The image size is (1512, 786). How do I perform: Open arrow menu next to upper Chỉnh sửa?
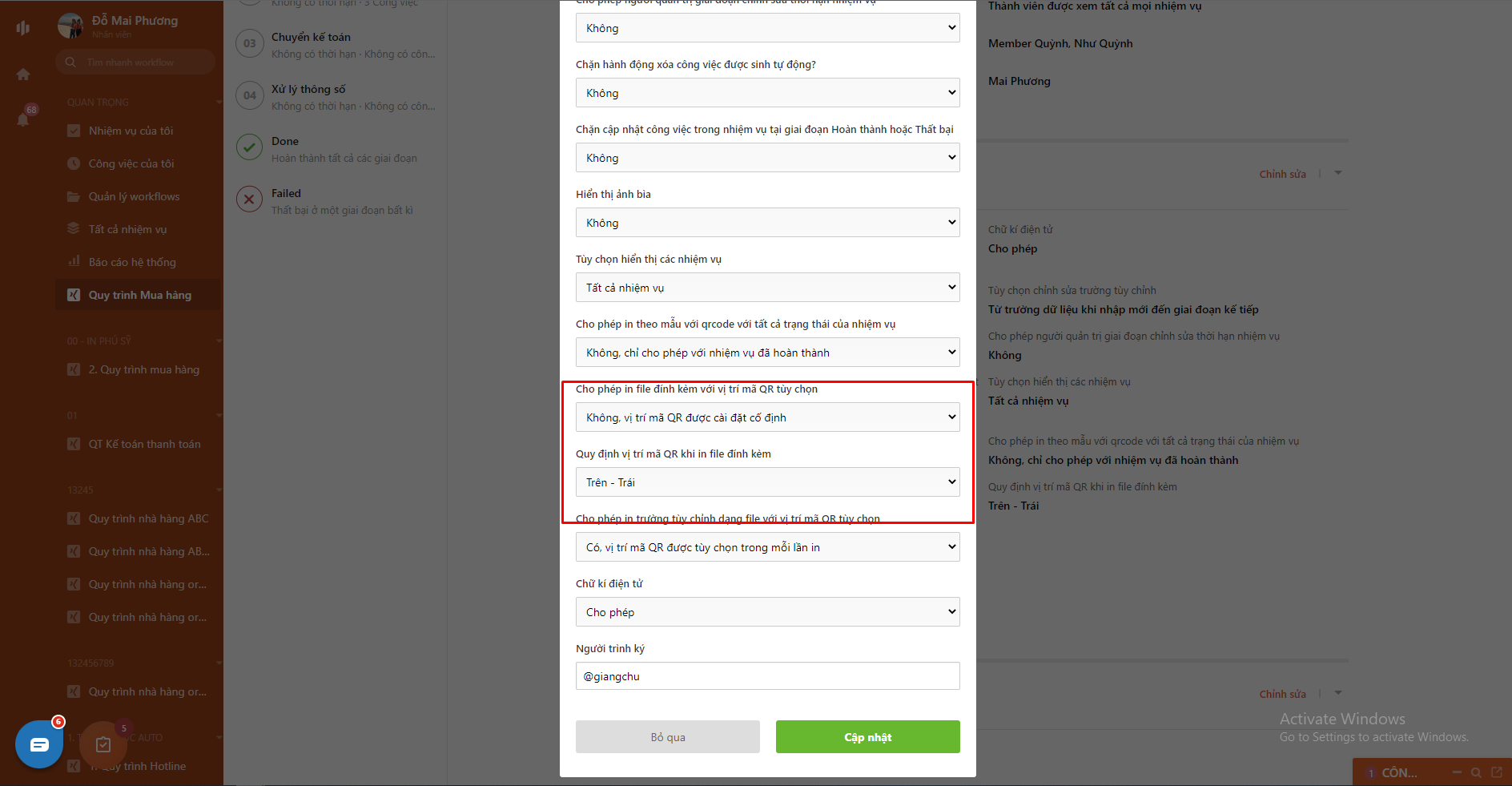click(1338, 173)
